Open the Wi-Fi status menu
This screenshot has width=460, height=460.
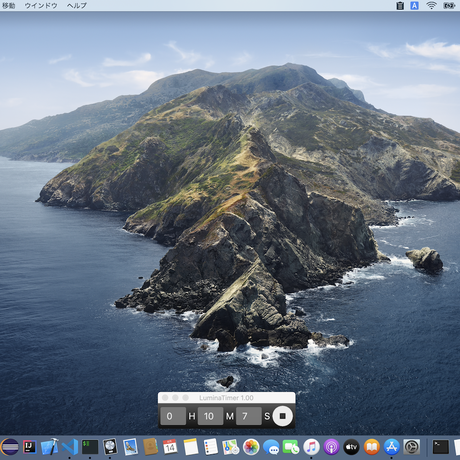[431, 5]
